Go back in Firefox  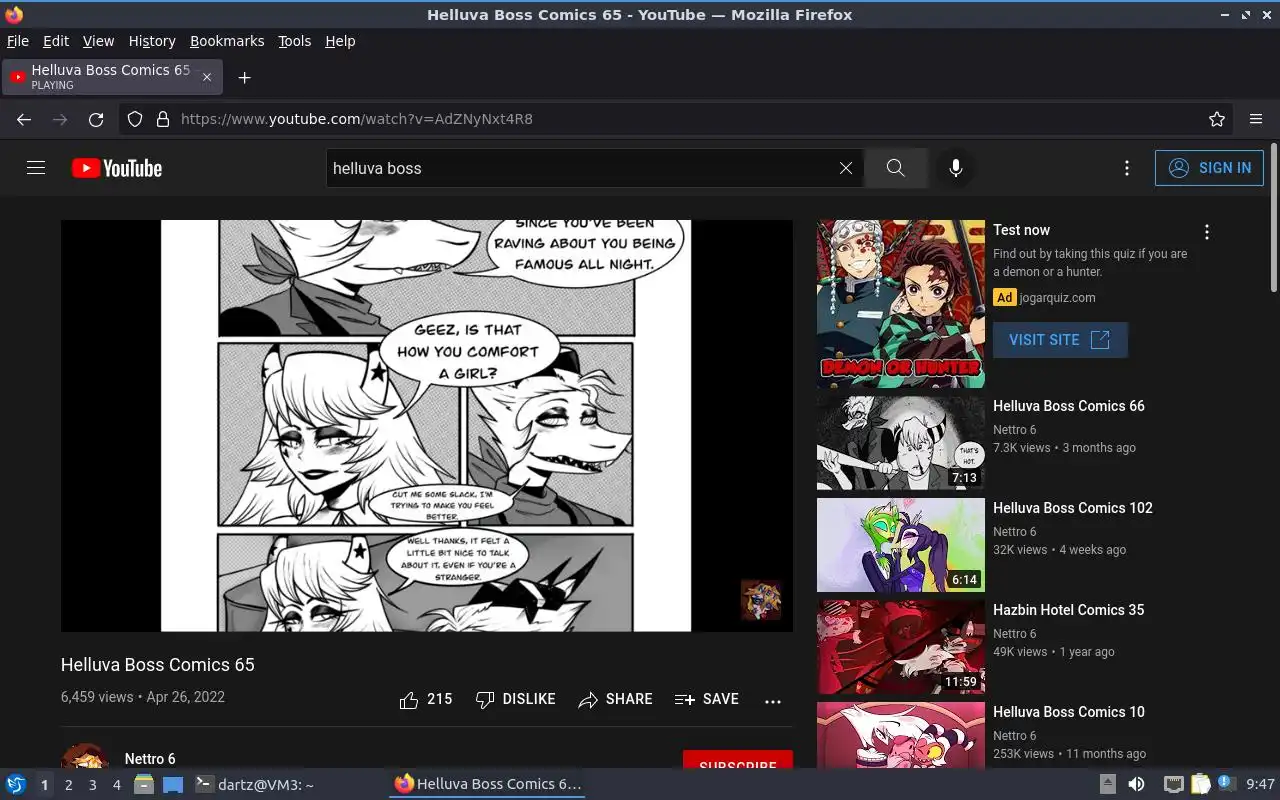24,119
